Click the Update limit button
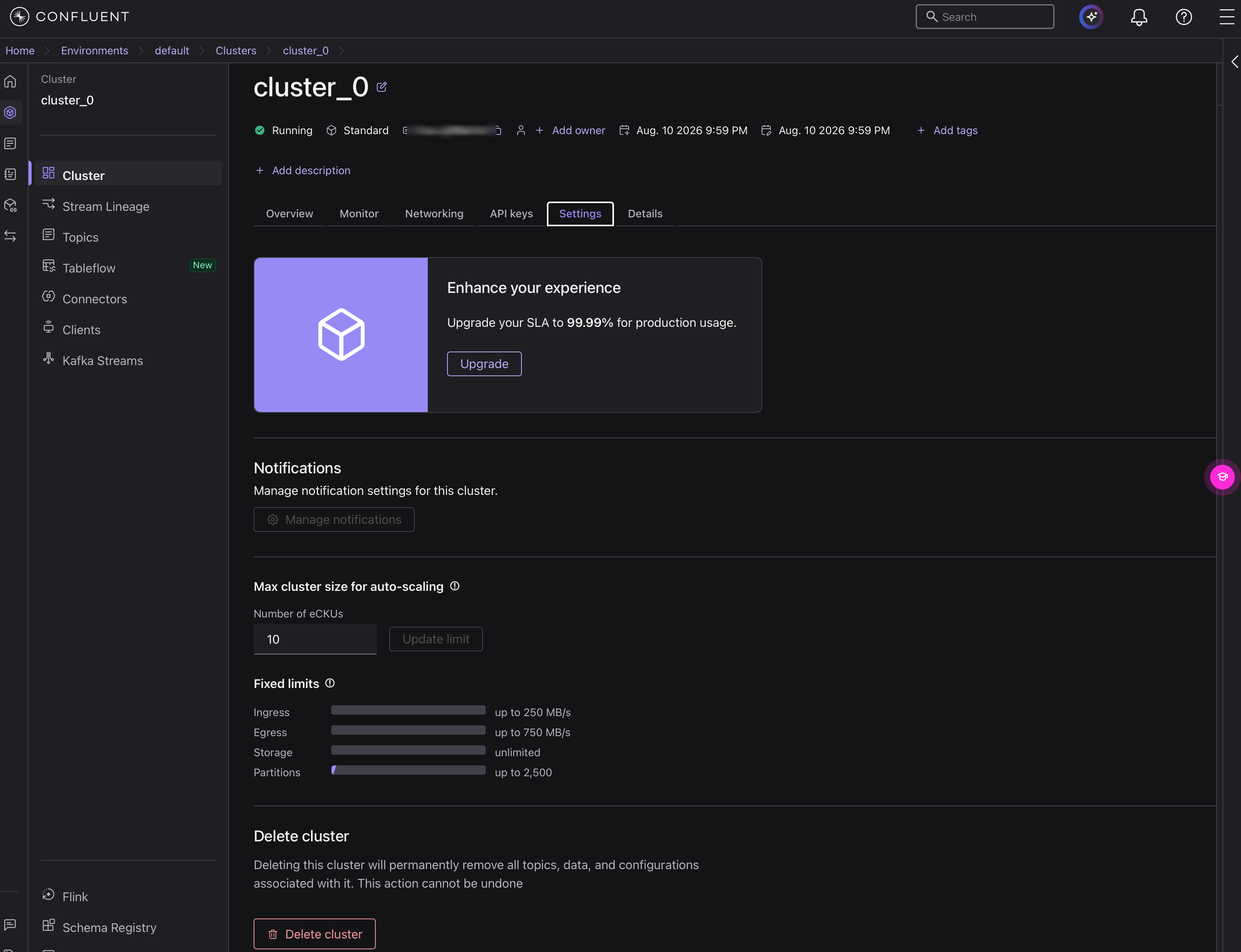Screen dimensions: 1241x952 [x=436, y=639]
